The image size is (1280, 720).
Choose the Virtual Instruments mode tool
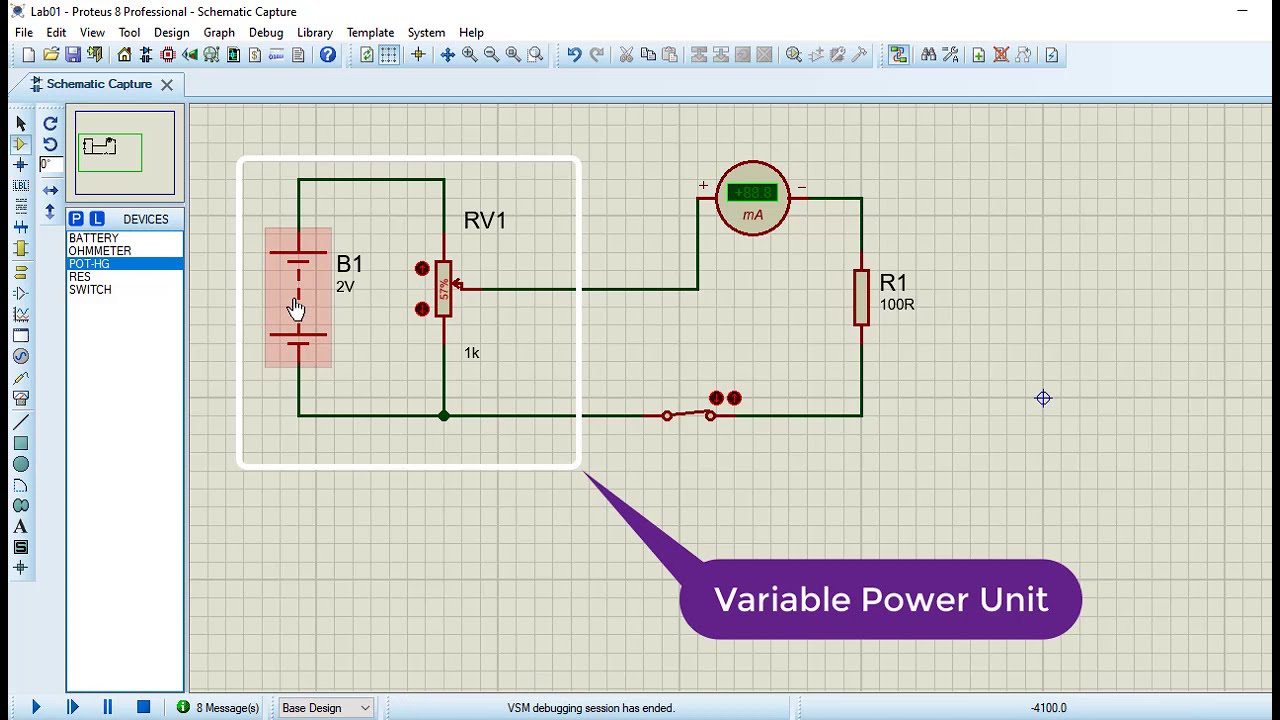pyautogui.click(x=21, y=398)
